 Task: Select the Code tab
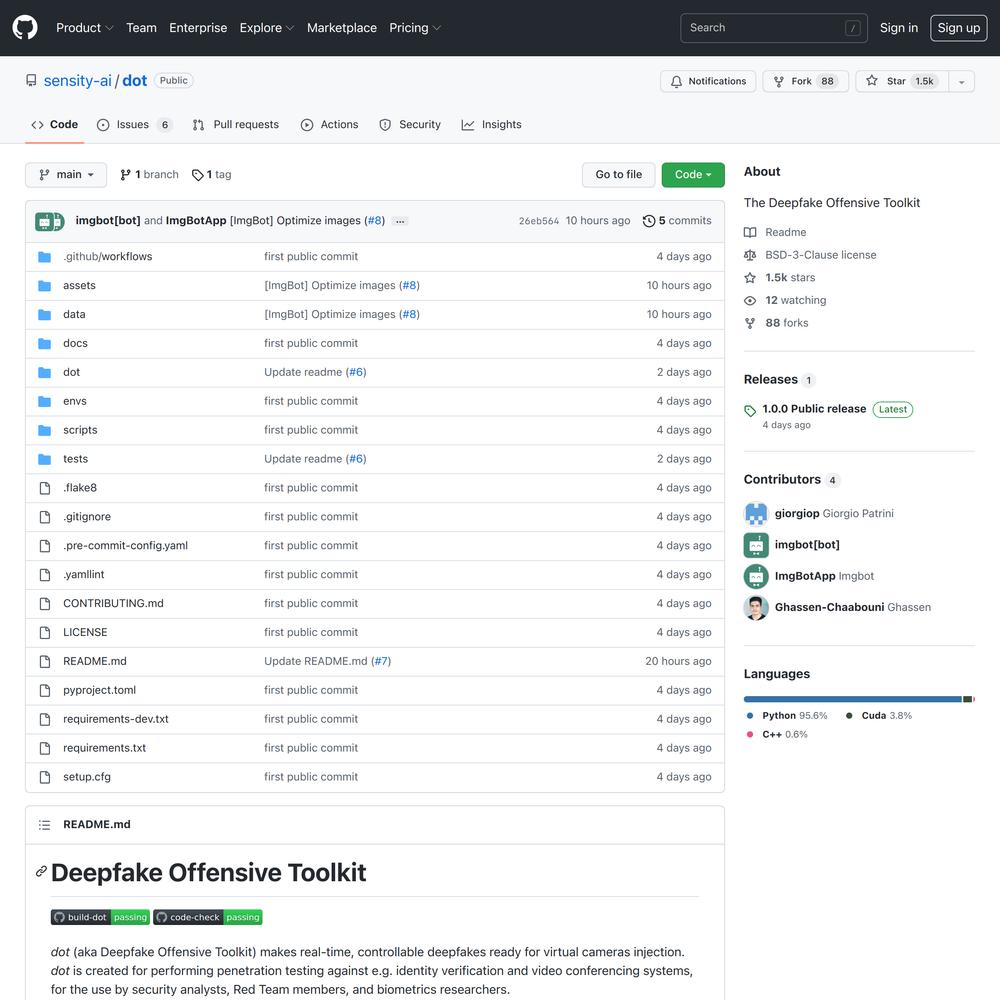(54, 124)
